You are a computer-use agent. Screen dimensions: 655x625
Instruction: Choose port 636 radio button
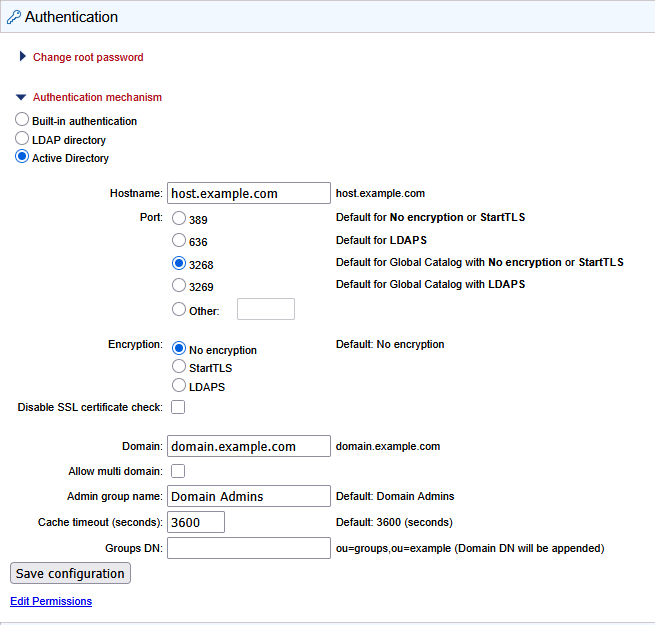179,240
